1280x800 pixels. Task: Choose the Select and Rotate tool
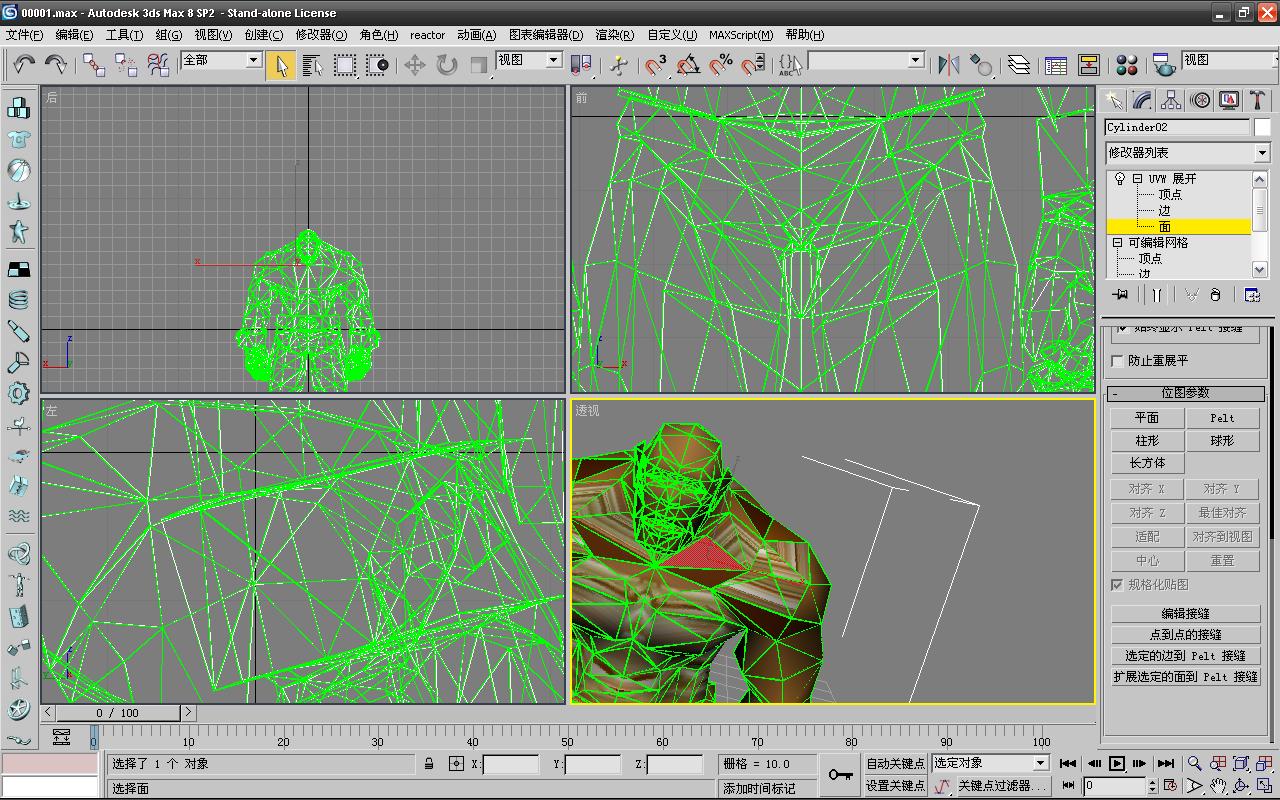coord(446,65)
